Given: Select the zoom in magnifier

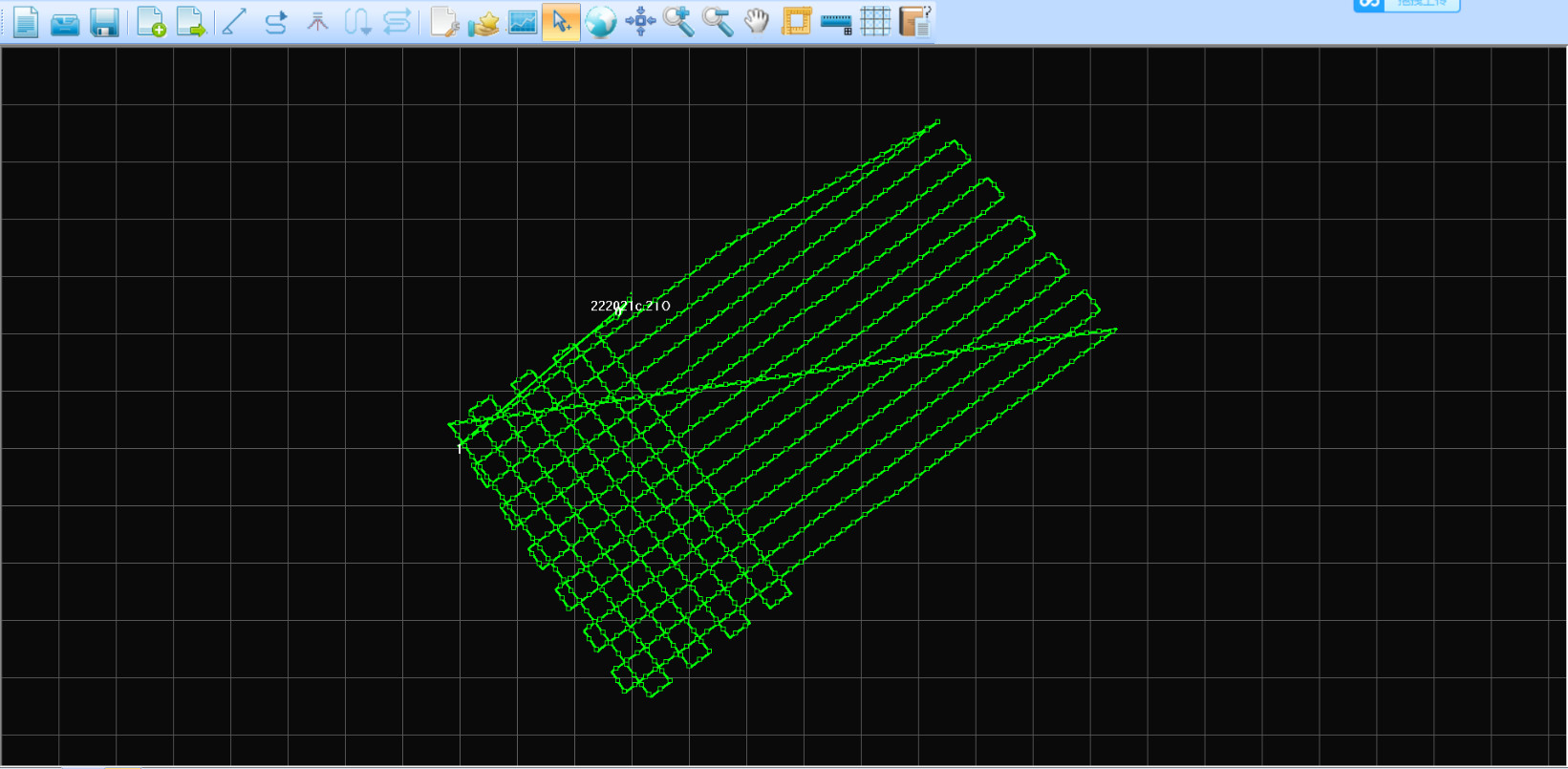Looking at the screenshot, I should tap(678, 22).
